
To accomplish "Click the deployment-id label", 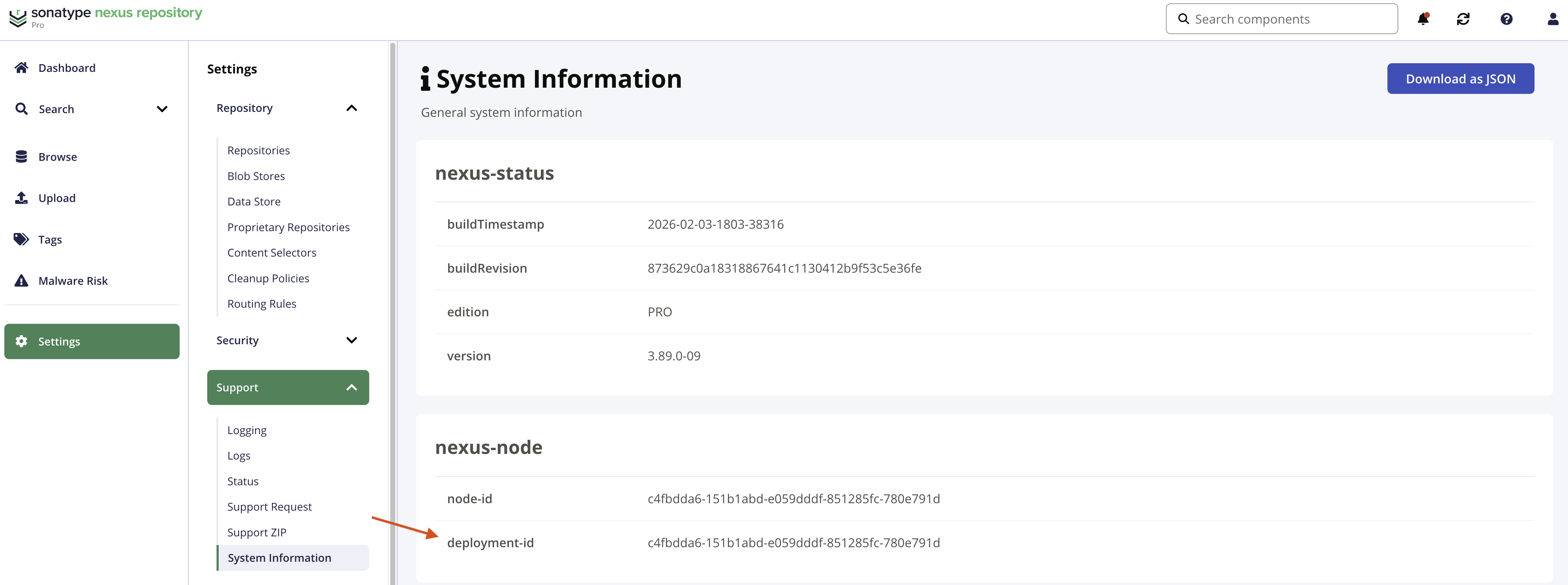I will click(x=491, y=542).
